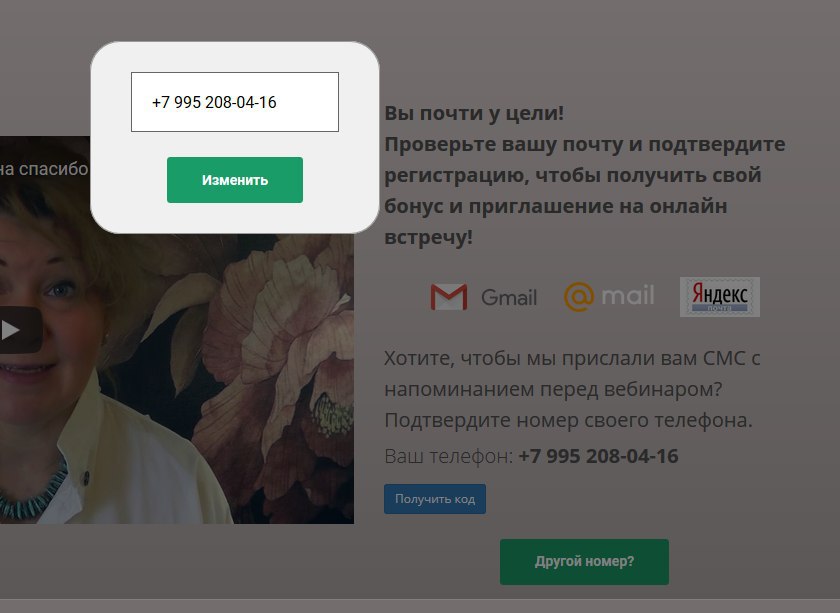This screenshot has width=840, height=613.
Task: Click the 'на спасибо' video title
Action: [44, 169]
